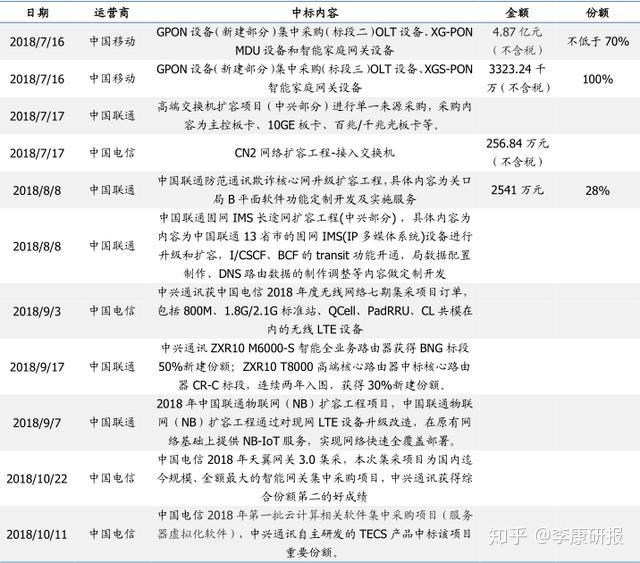
Task: Click the 物联网 (NB) 扩容工程 description
Action: 315,422
